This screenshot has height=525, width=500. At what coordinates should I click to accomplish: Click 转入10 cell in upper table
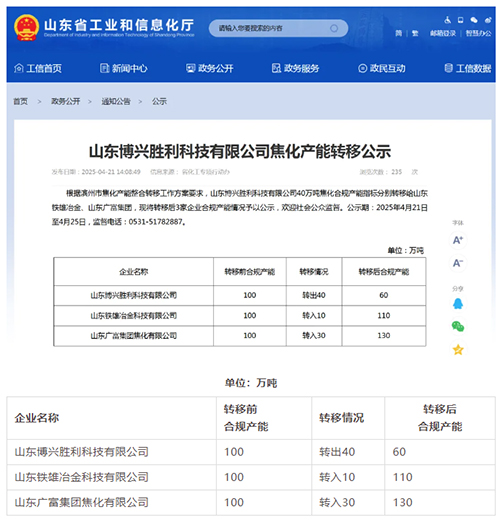314,315
